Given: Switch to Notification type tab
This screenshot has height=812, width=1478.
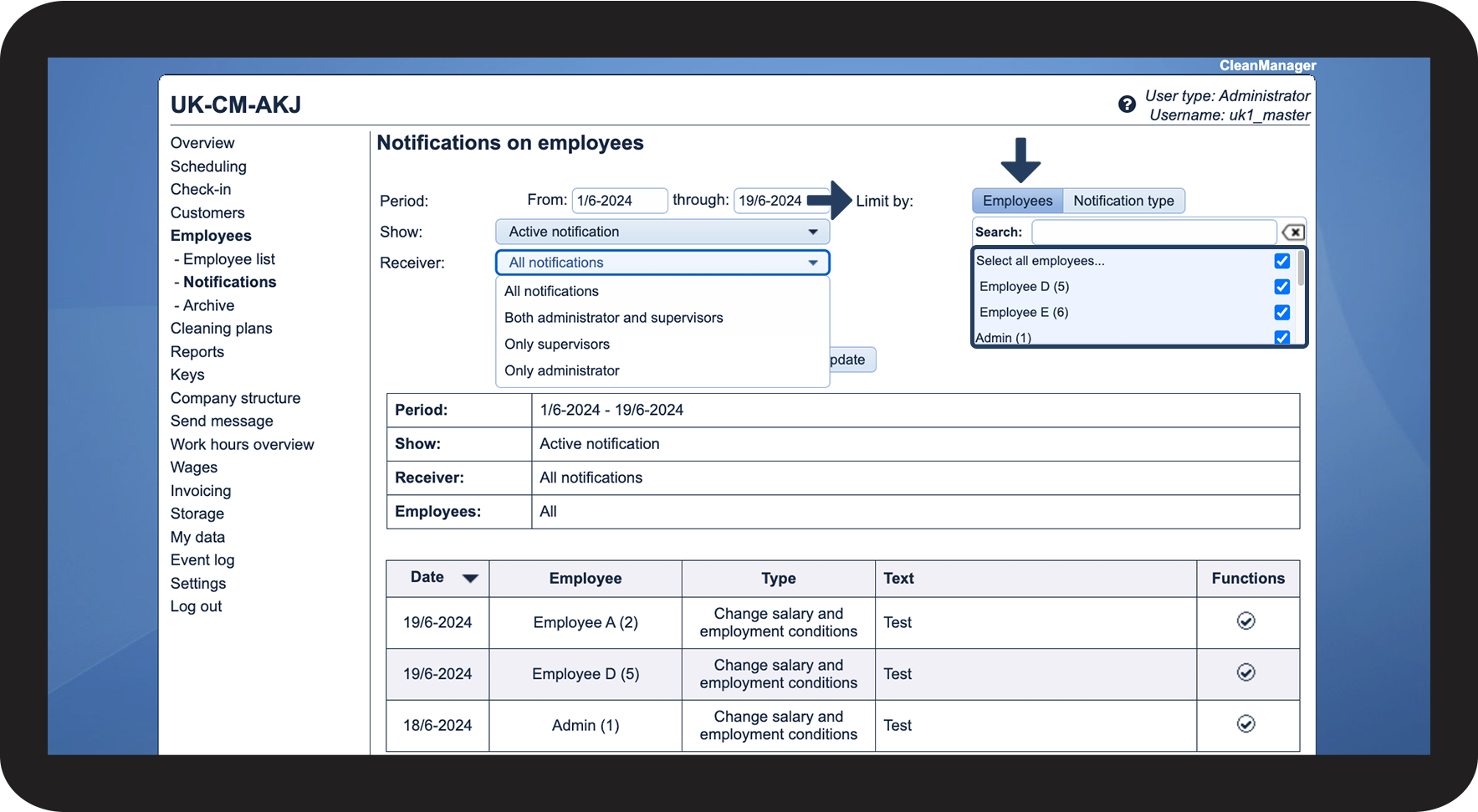Looking at the screenshot, I should pyautogui.click(x=1123, y=201).
